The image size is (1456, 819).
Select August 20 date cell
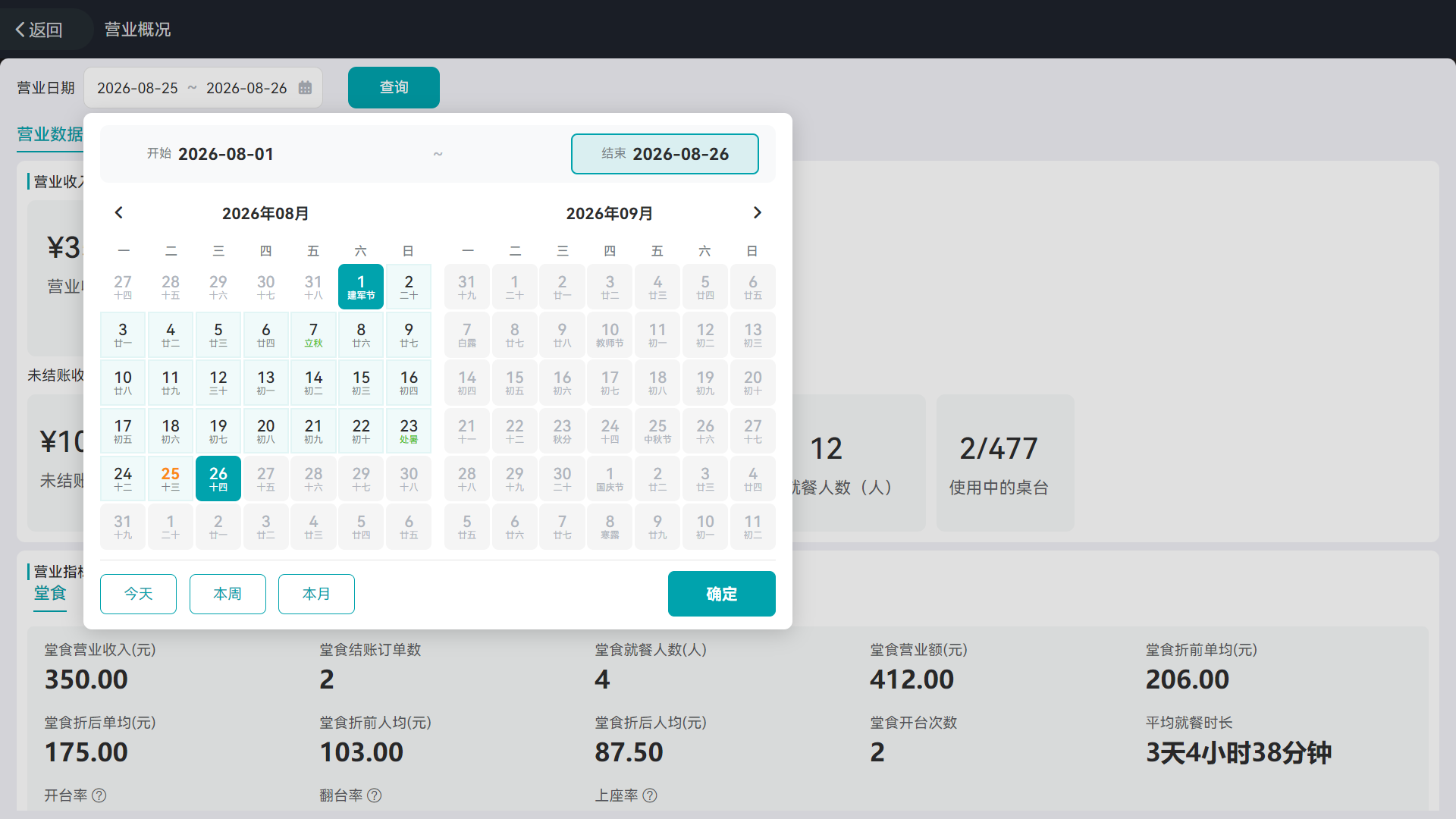click(x=266, y=431)
